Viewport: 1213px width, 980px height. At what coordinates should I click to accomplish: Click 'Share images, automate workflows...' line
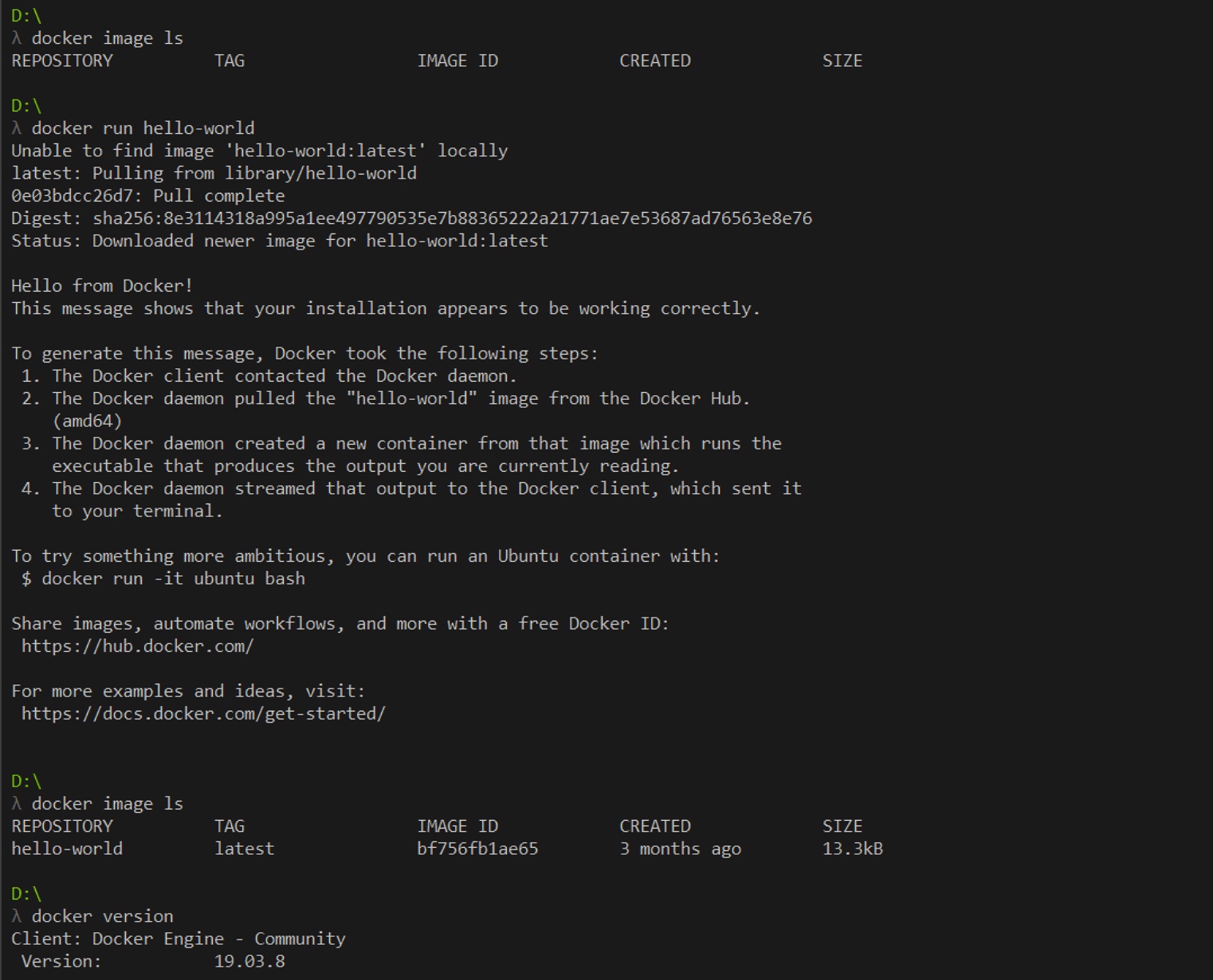tap(340, 624)
